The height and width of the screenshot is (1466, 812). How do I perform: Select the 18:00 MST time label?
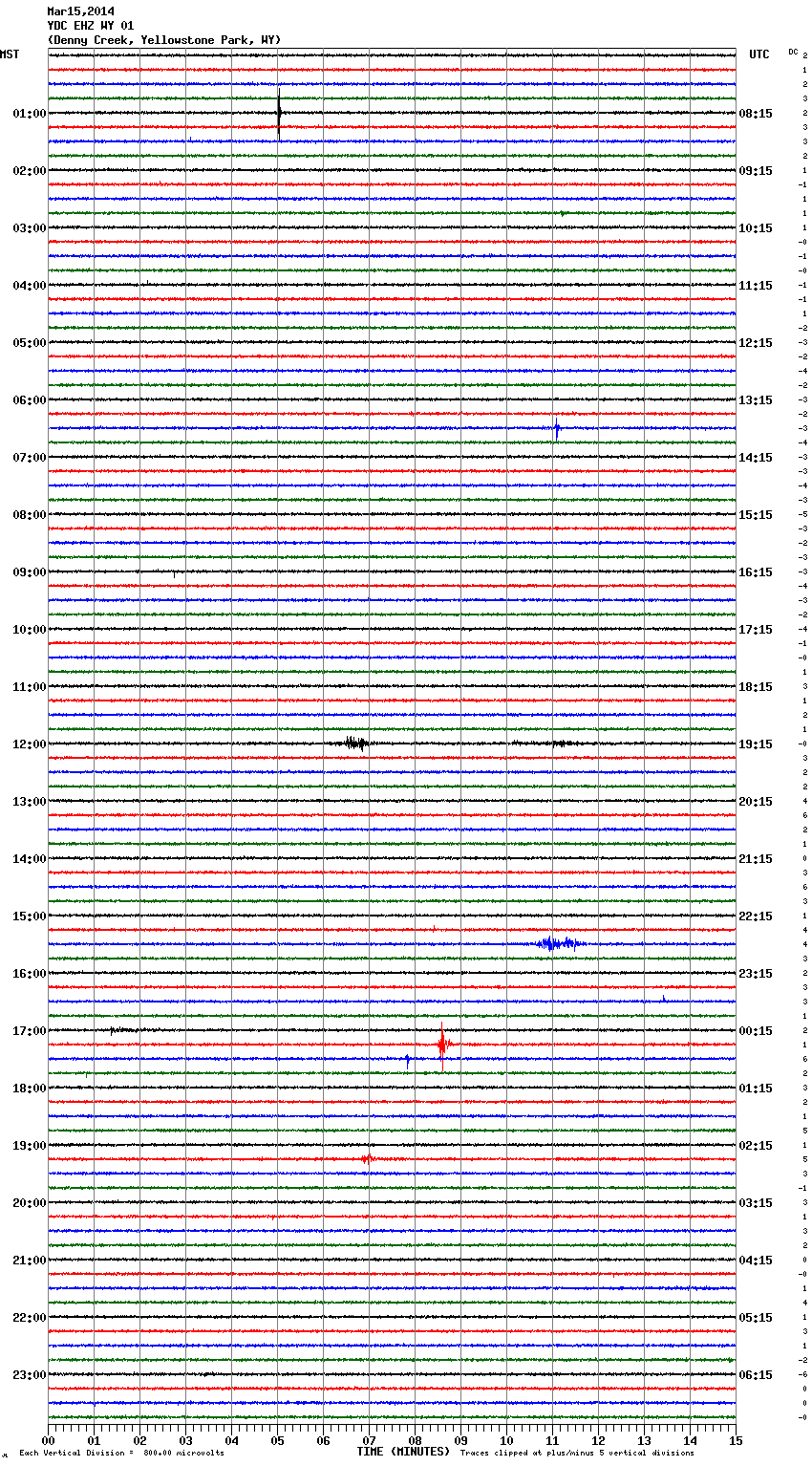[x=30, y=1089]
